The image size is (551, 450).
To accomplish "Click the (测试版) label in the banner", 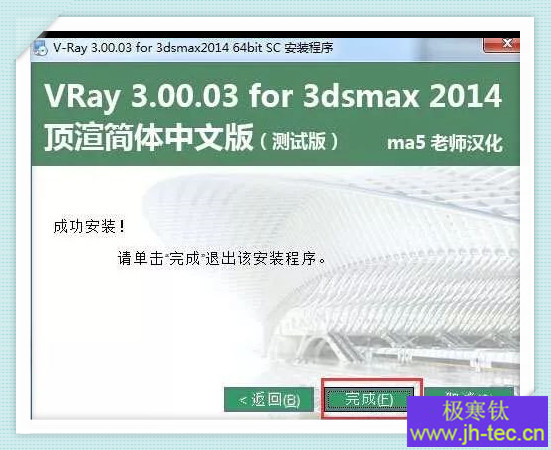I will [299, 142].
